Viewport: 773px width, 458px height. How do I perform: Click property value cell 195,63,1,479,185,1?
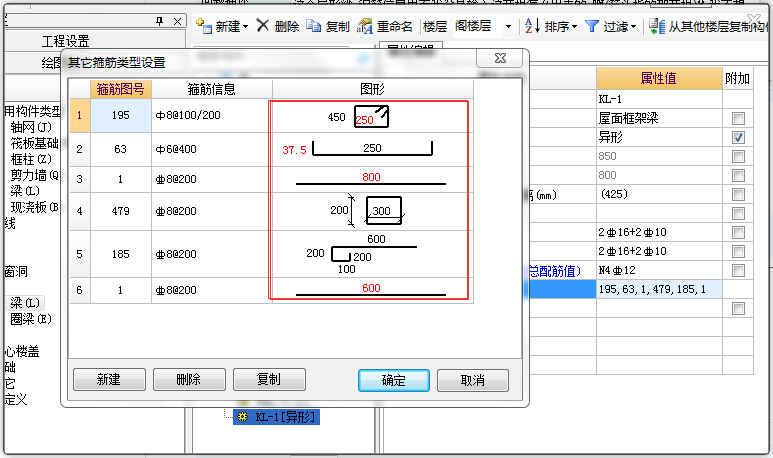point(659,289)
